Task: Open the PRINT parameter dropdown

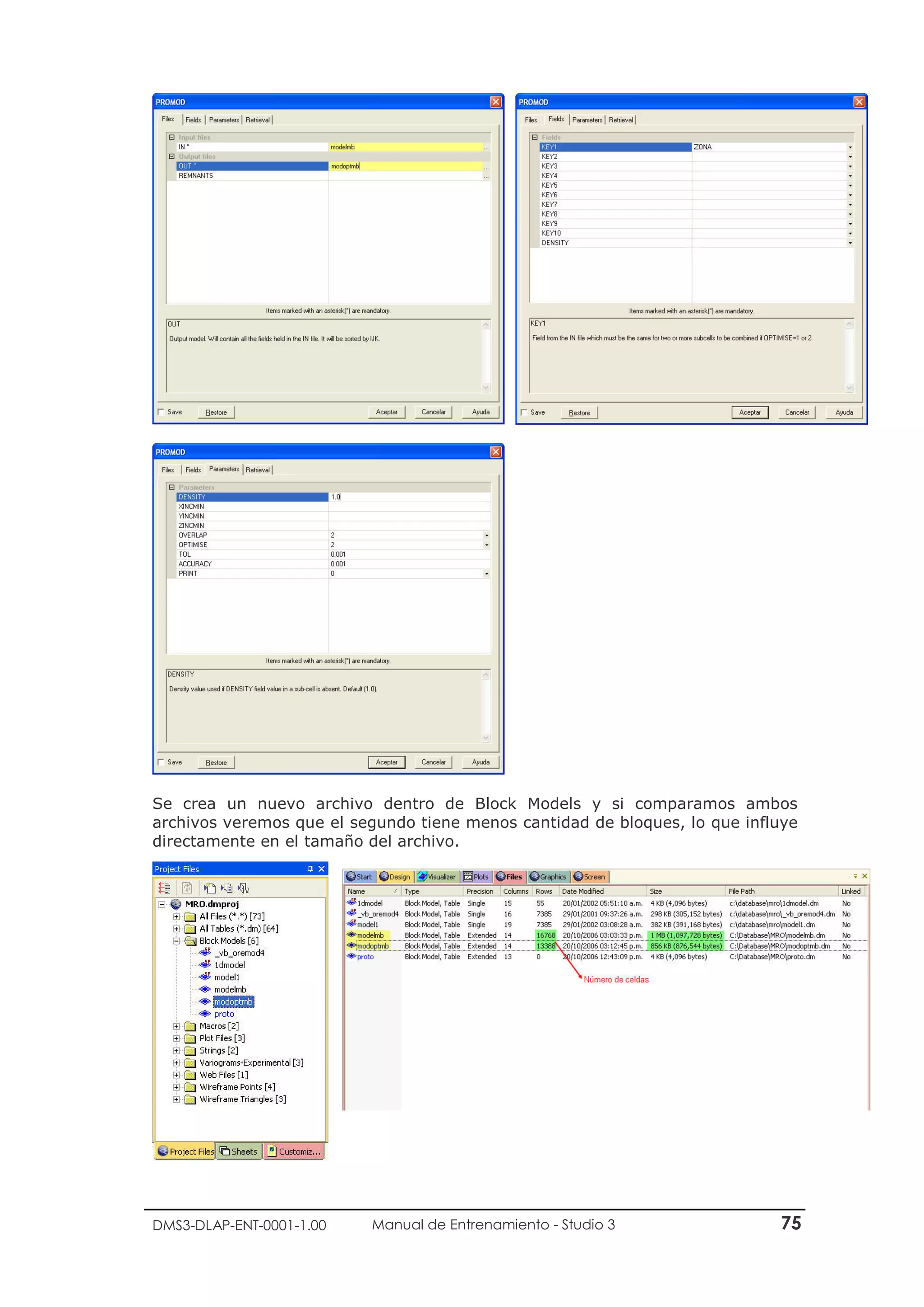Action: click(487, 574)
